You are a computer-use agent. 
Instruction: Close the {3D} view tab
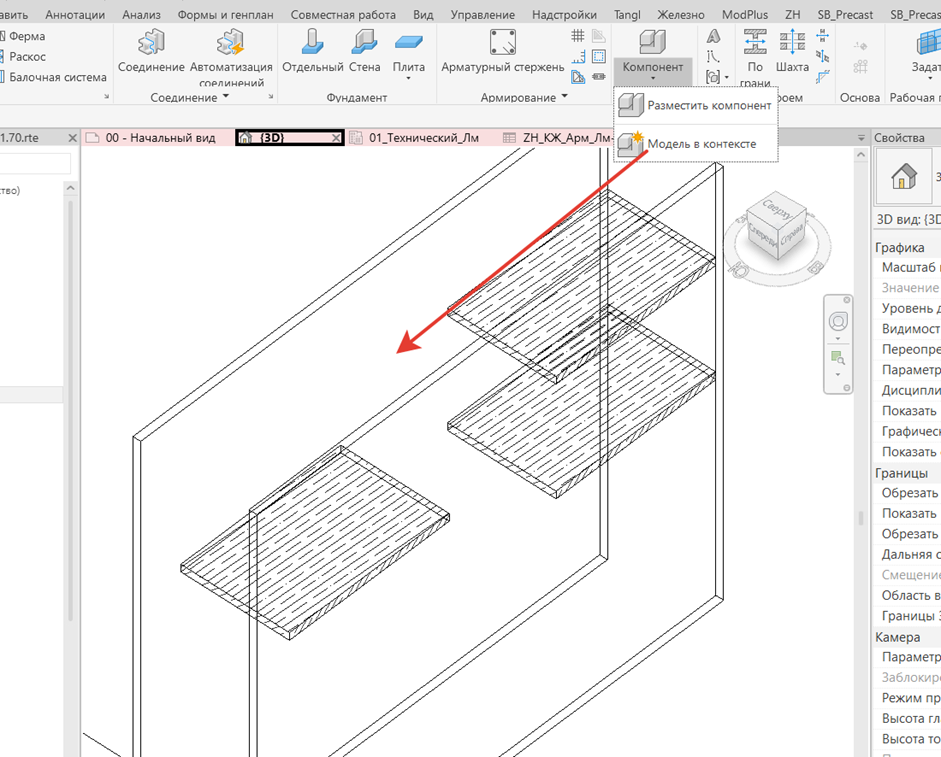[337, 138]
